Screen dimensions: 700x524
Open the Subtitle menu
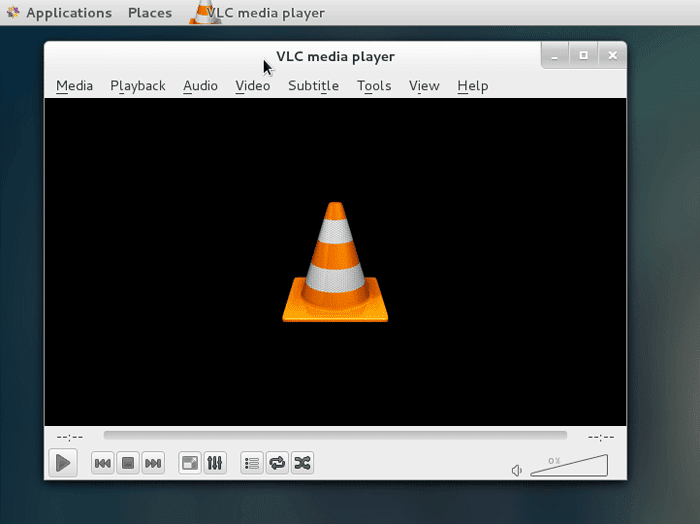(x=313, y=86)
